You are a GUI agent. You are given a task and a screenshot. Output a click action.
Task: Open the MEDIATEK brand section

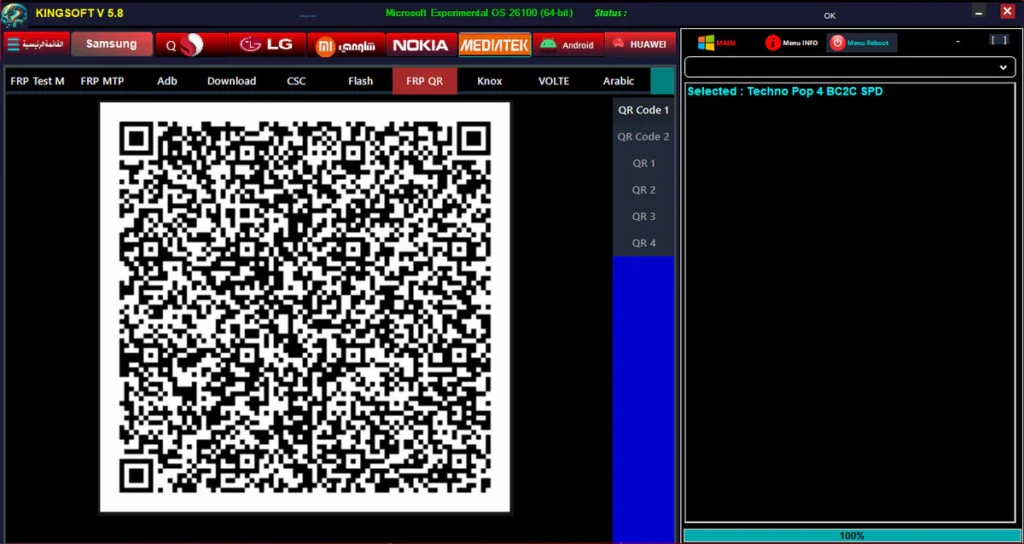point(495,45)
